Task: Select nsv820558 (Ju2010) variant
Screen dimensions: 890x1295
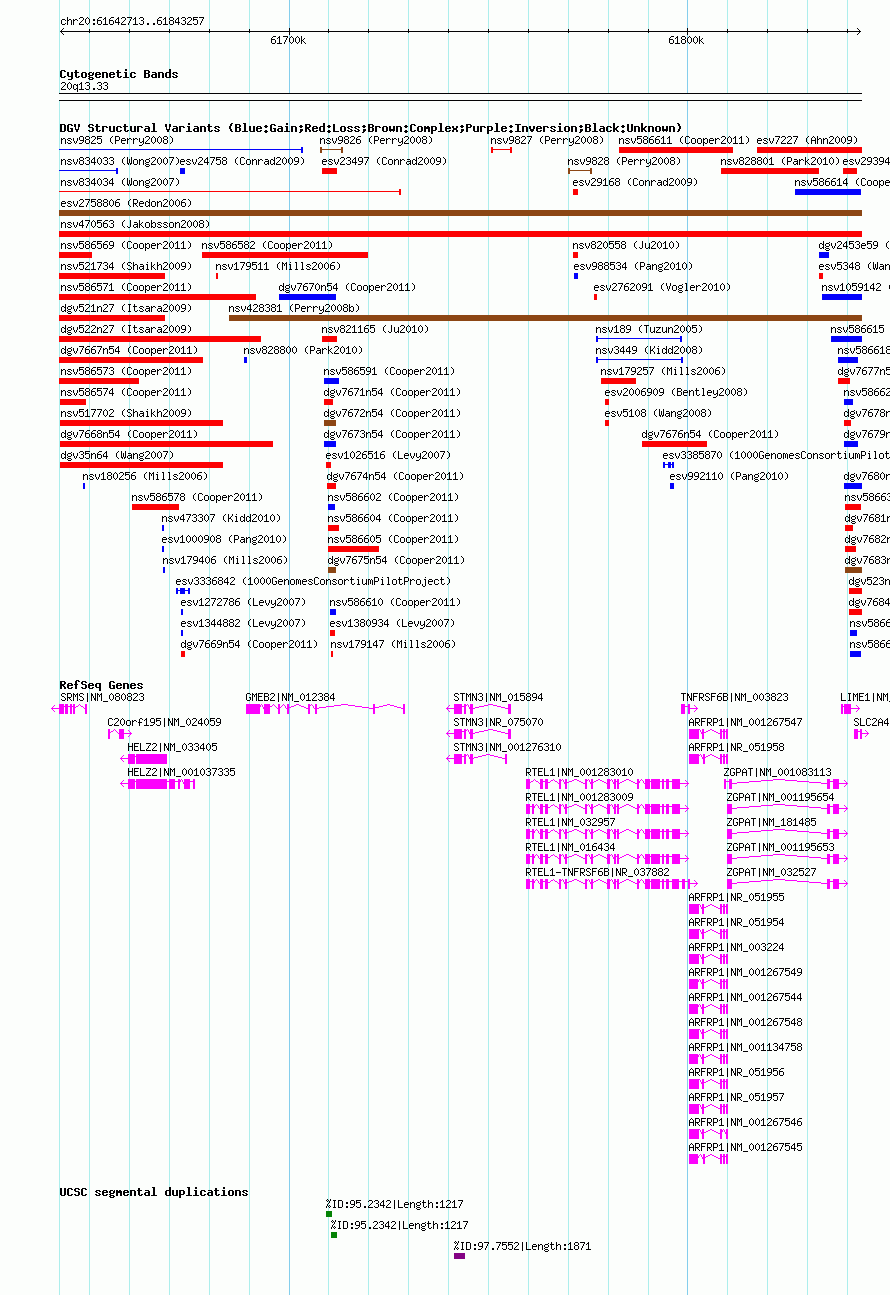Action: [575, 255]
